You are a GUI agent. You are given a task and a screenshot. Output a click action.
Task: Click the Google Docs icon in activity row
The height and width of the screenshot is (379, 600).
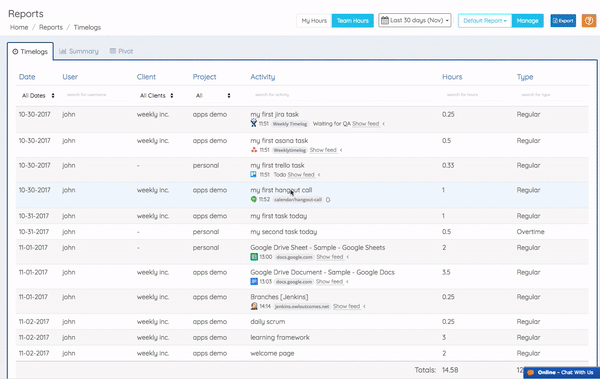254,282
